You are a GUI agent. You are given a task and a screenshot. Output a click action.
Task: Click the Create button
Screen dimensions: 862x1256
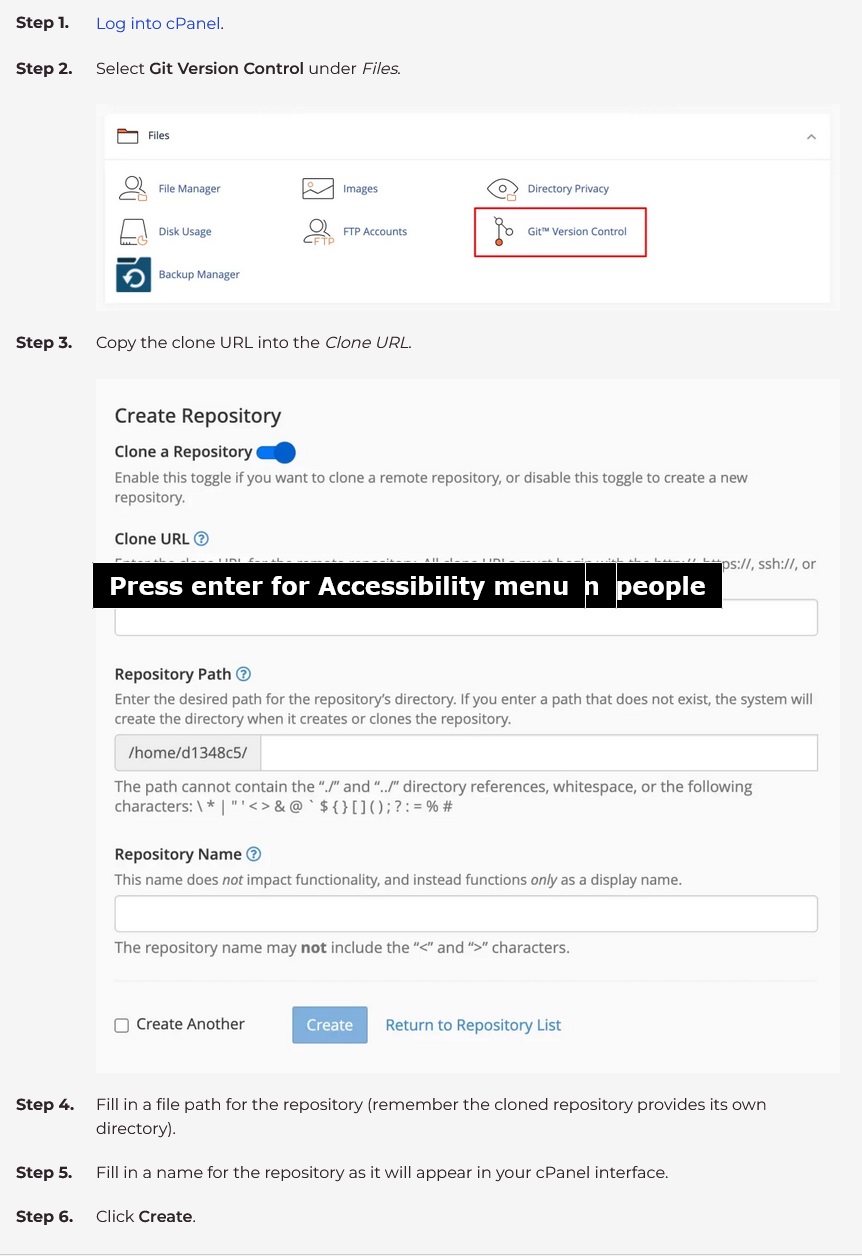click(x=329, y=1024)
